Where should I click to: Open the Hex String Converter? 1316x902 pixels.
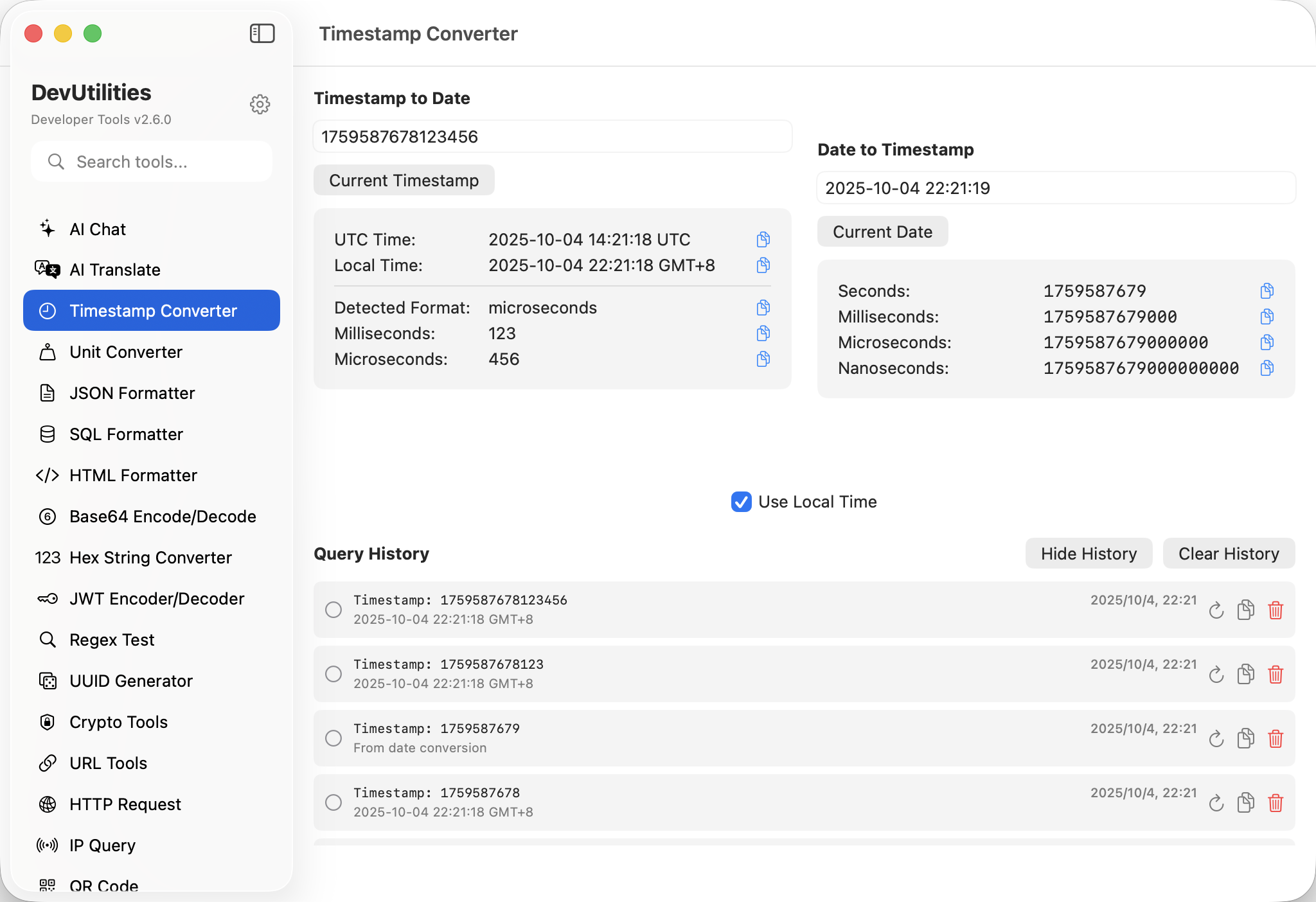[150, 557]
